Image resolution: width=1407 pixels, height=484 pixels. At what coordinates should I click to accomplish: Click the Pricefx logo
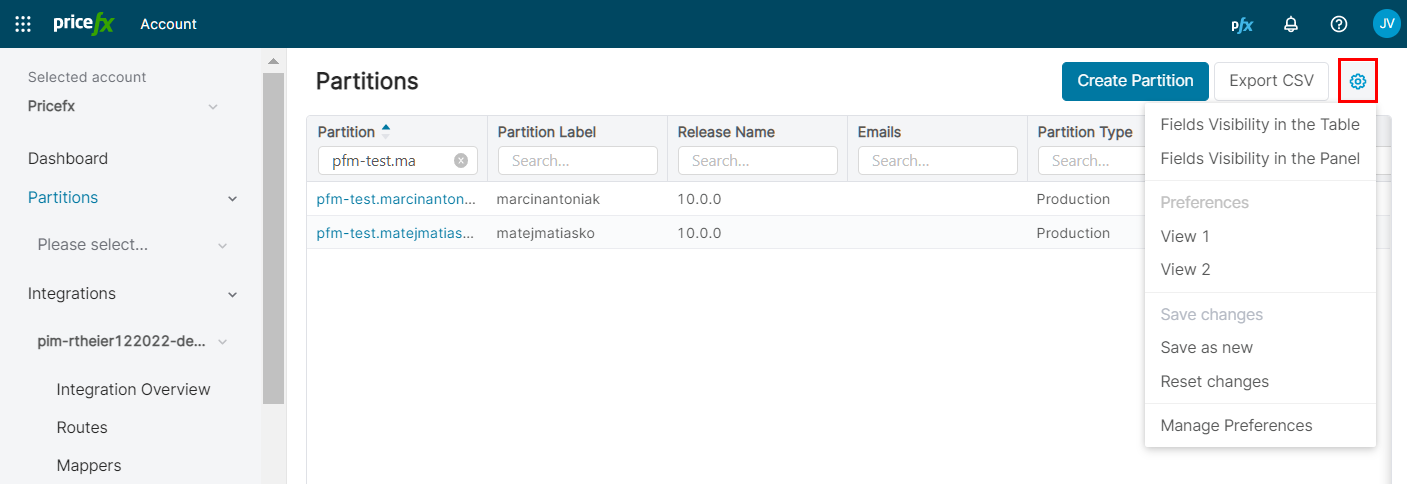click(x=84, y=24)
